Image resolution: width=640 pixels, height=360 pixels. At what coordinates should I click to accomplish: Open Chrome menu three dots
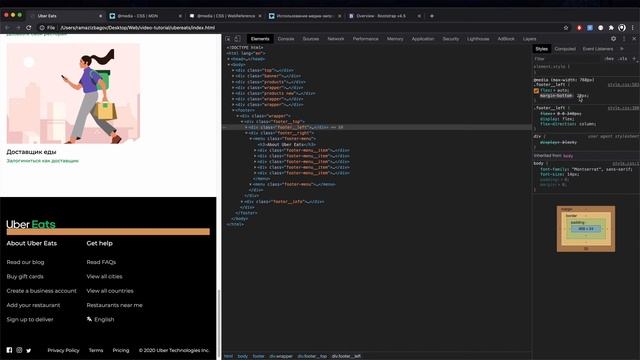(x=633, y=28)
